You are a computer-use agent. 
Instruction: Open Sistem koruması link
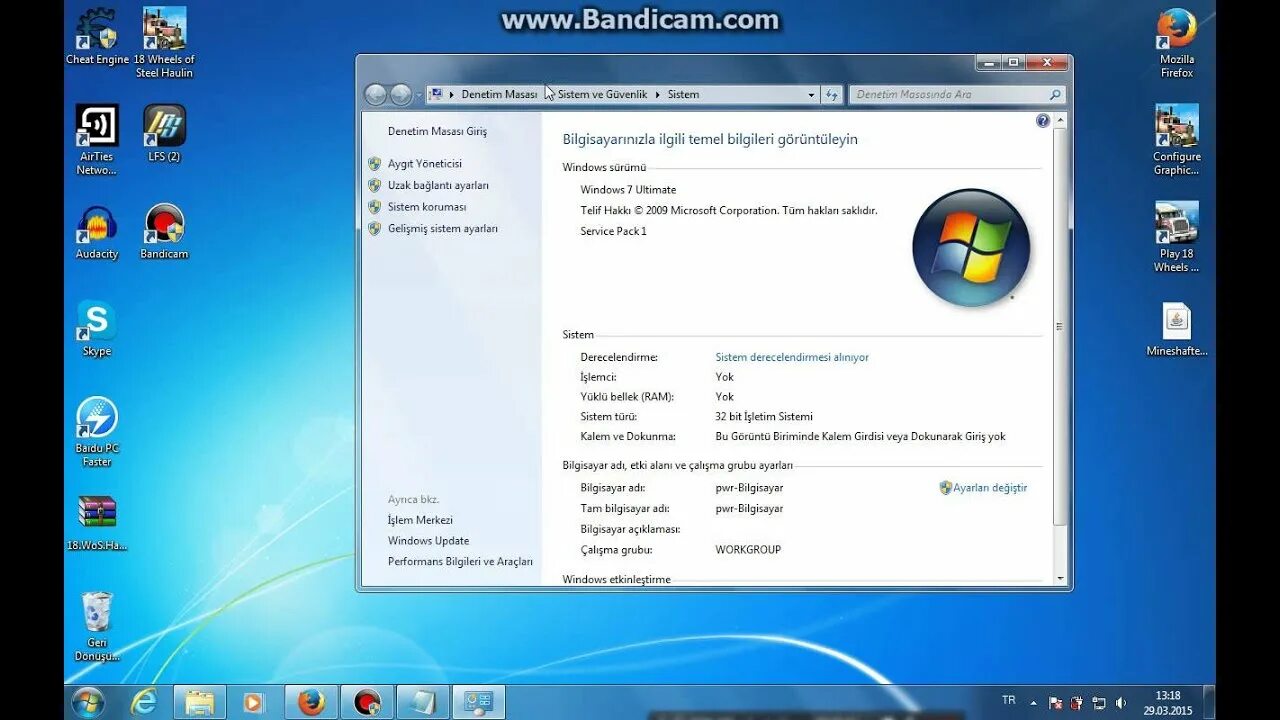(427, 207)
